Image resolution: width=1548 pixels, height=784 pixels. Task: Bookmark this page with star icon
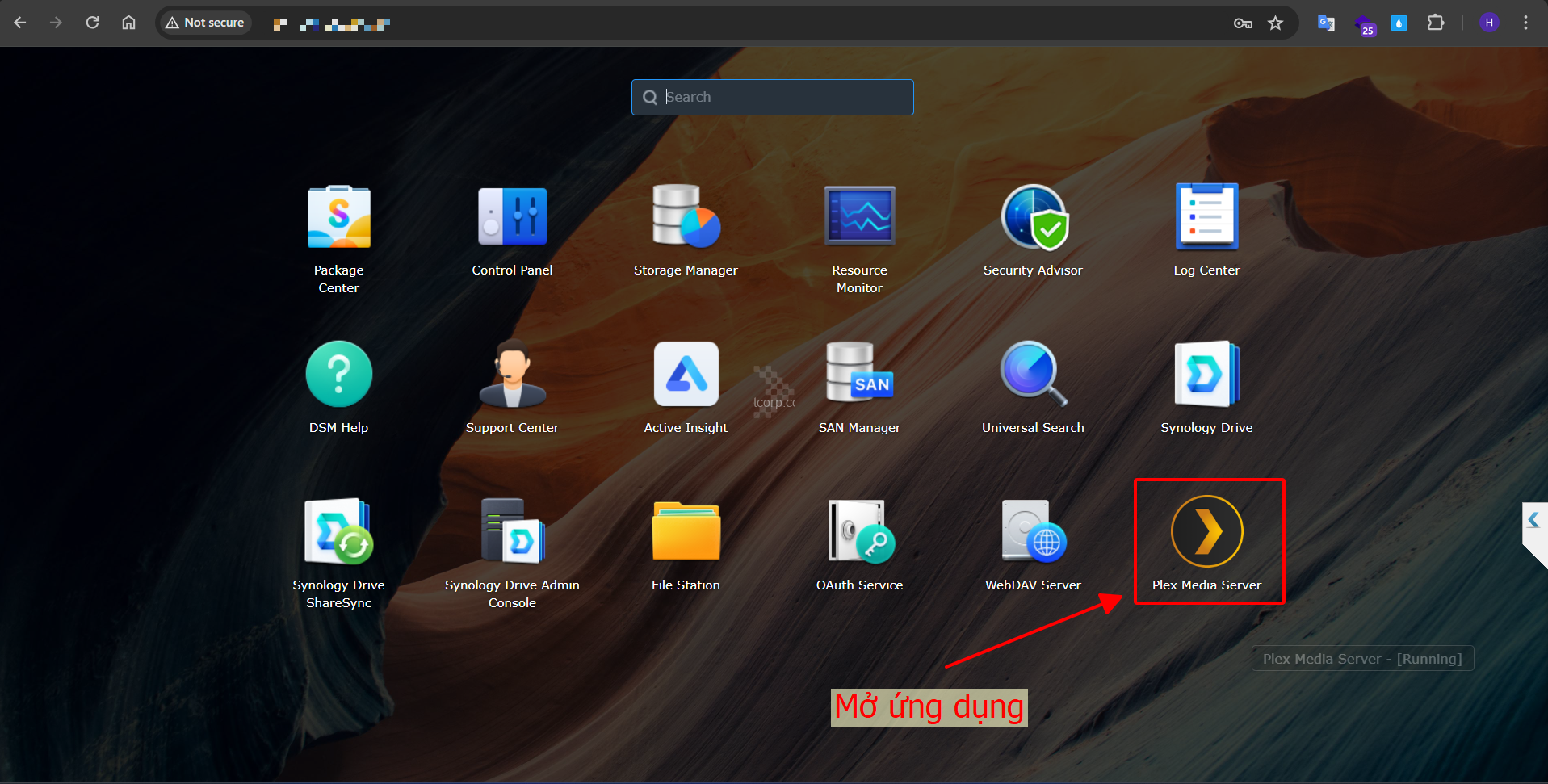coord(1275,23)
